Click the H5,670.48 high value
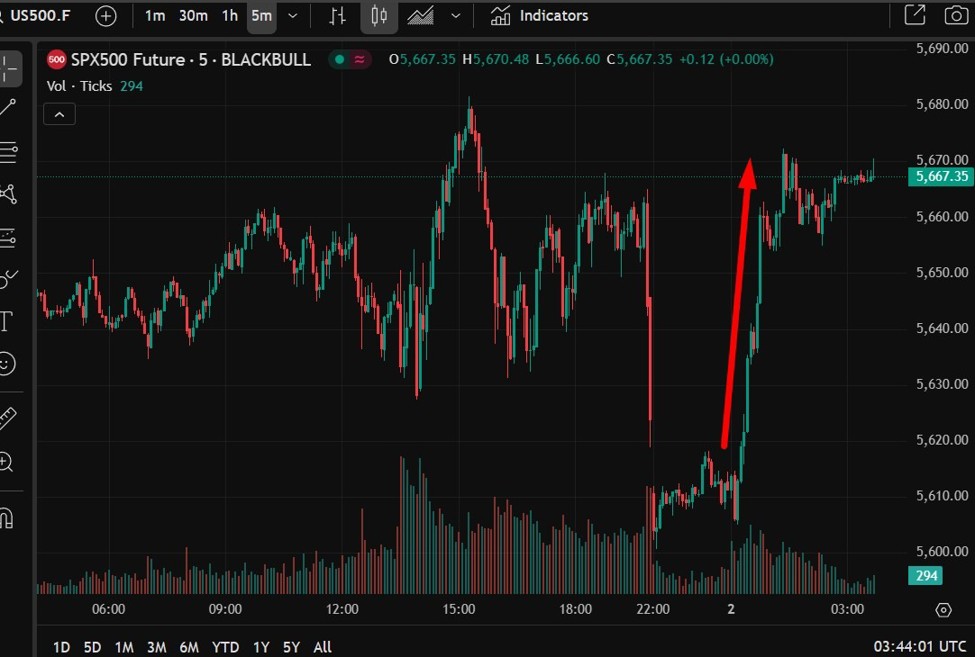975x657 pixels. [496, 60]
